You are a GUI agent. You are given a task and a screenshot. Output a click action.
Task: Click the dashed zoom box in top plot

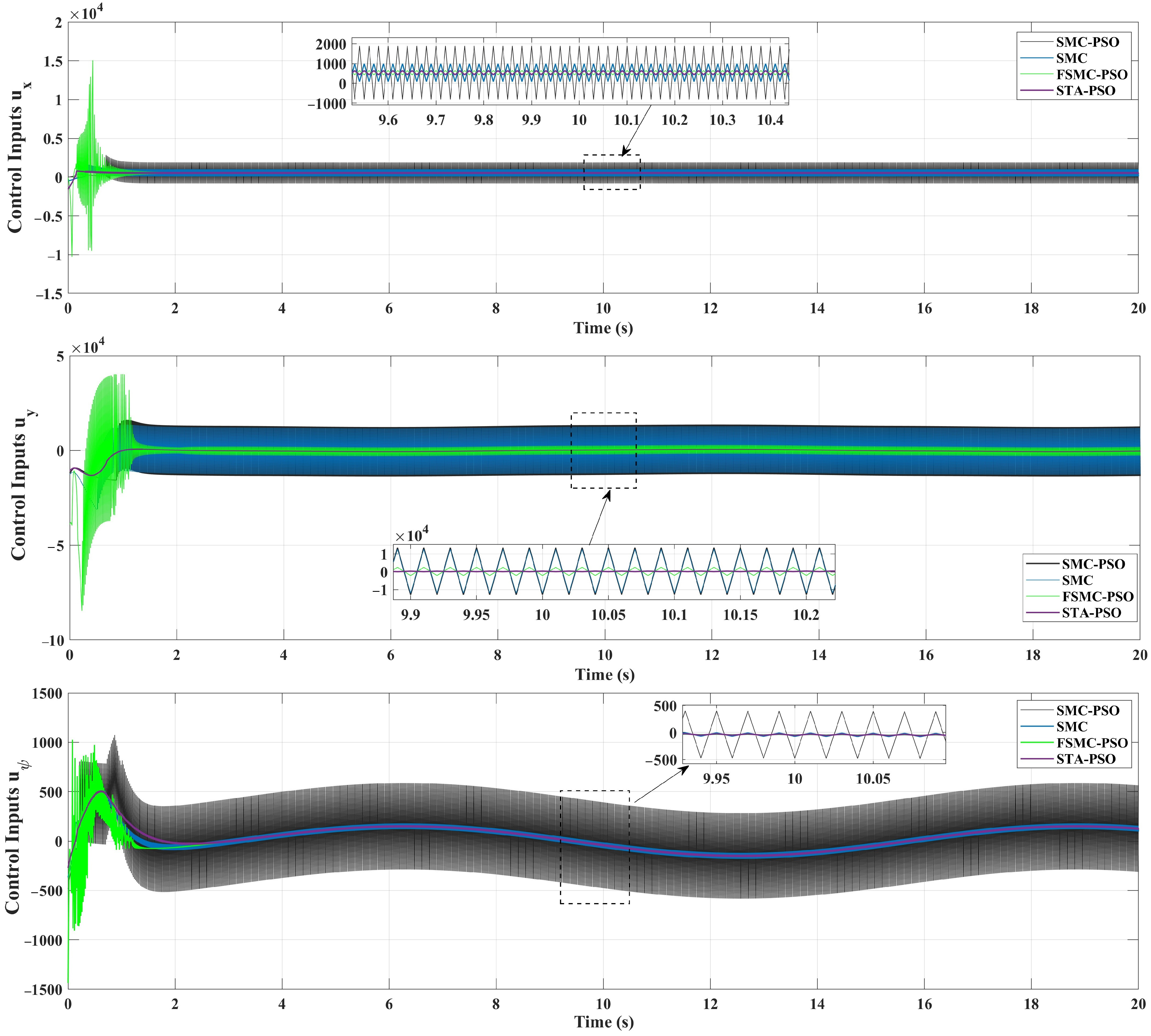click(x=612, y=172)
